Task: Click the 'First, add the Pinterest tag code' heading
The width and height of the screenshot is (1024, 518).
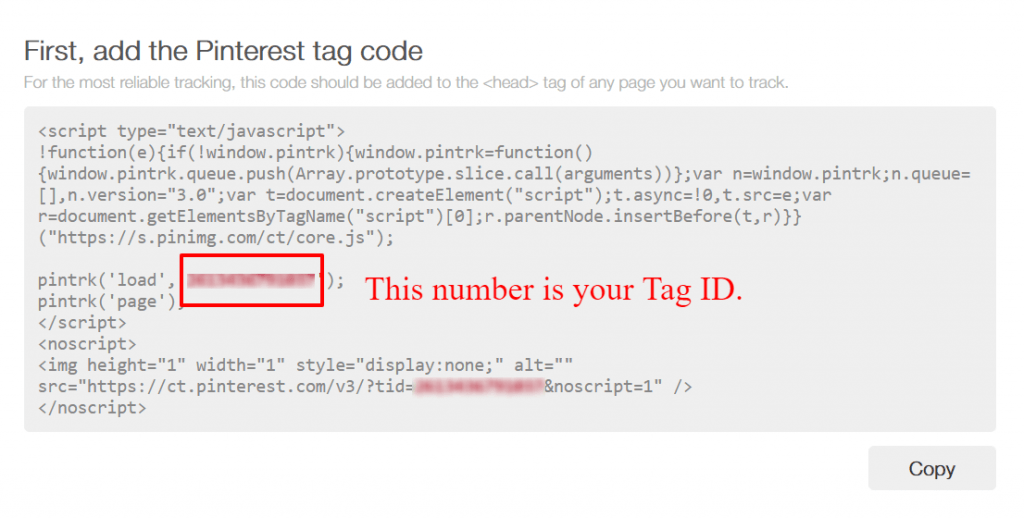Action: (223, 51)
